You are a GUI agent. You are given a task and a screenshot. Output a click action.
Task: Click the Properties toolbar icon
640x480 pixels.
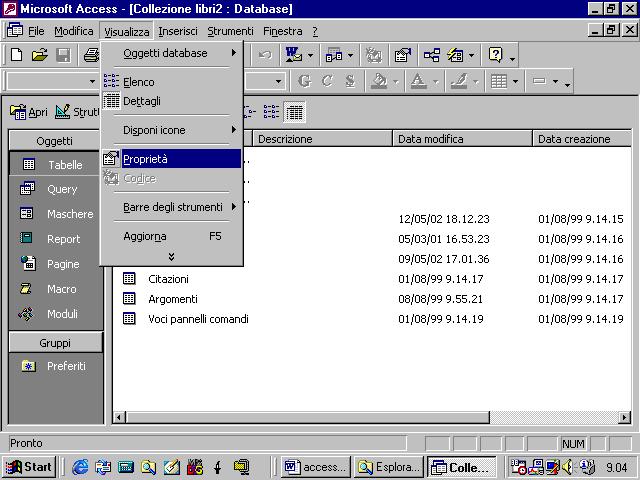402,55
